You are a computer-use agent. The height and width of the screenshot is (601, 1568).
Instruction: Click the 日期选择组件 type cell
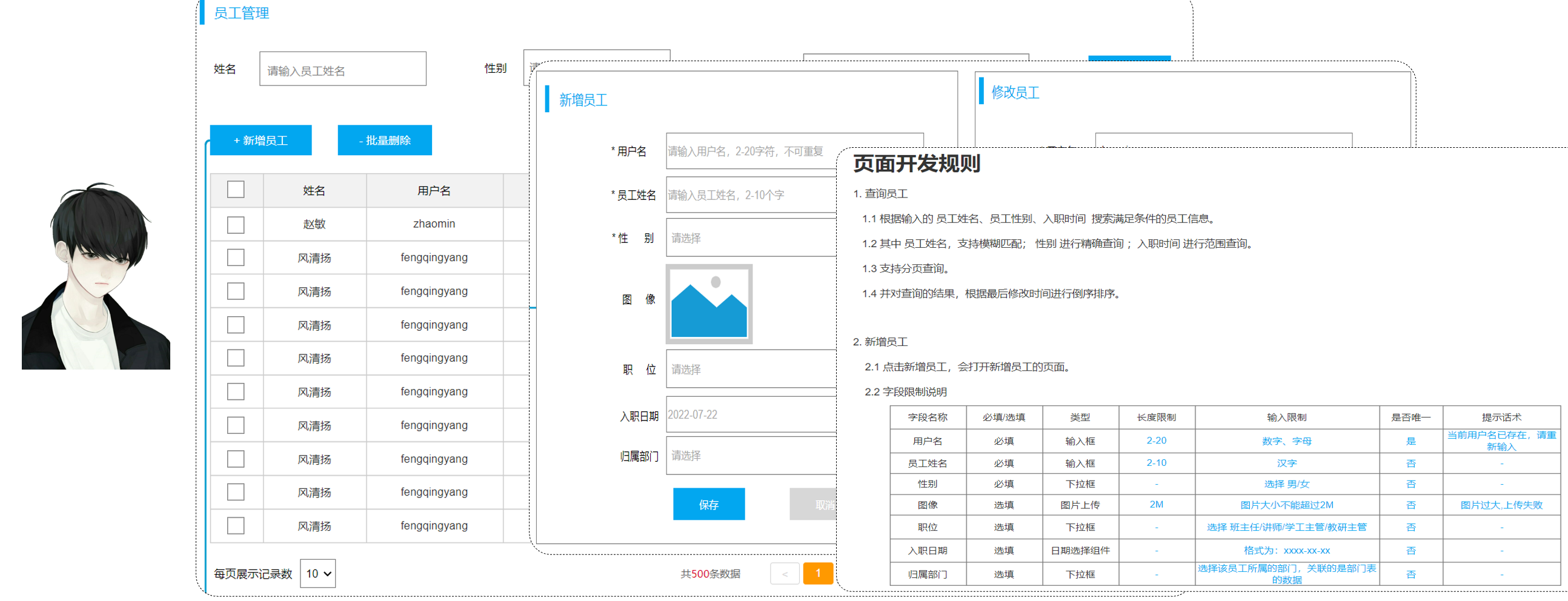coord(1080,551)
